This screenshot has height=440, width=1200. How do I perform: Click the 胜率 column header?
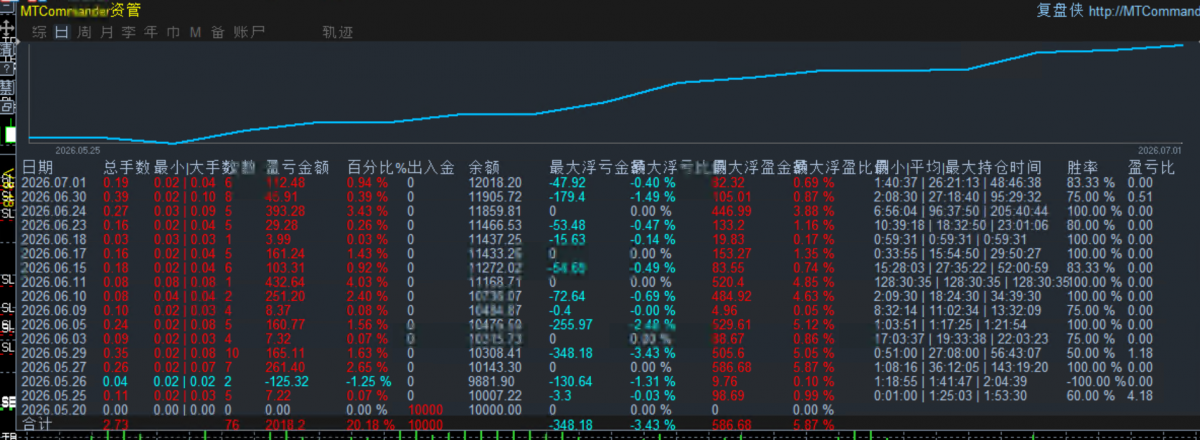tap(1083, 167)
